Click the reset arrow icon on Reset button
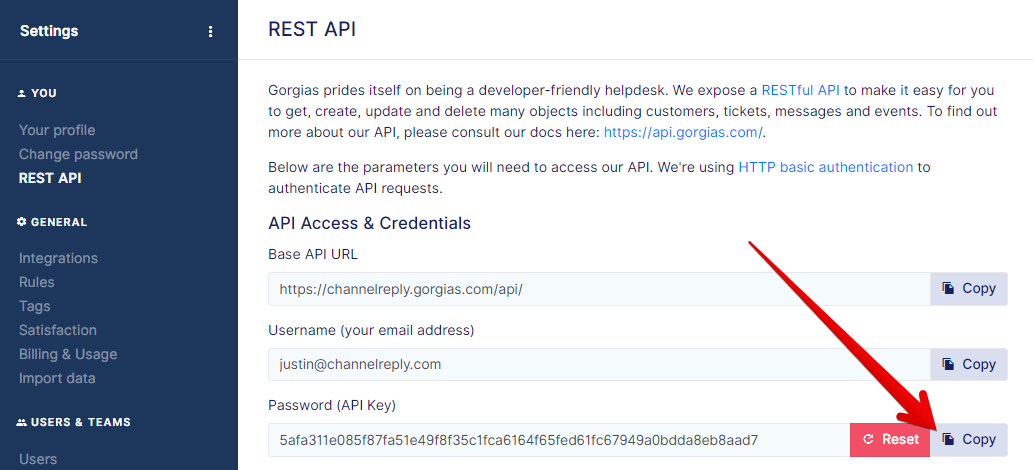1033x470 pixels. click(x=868, y=440)
